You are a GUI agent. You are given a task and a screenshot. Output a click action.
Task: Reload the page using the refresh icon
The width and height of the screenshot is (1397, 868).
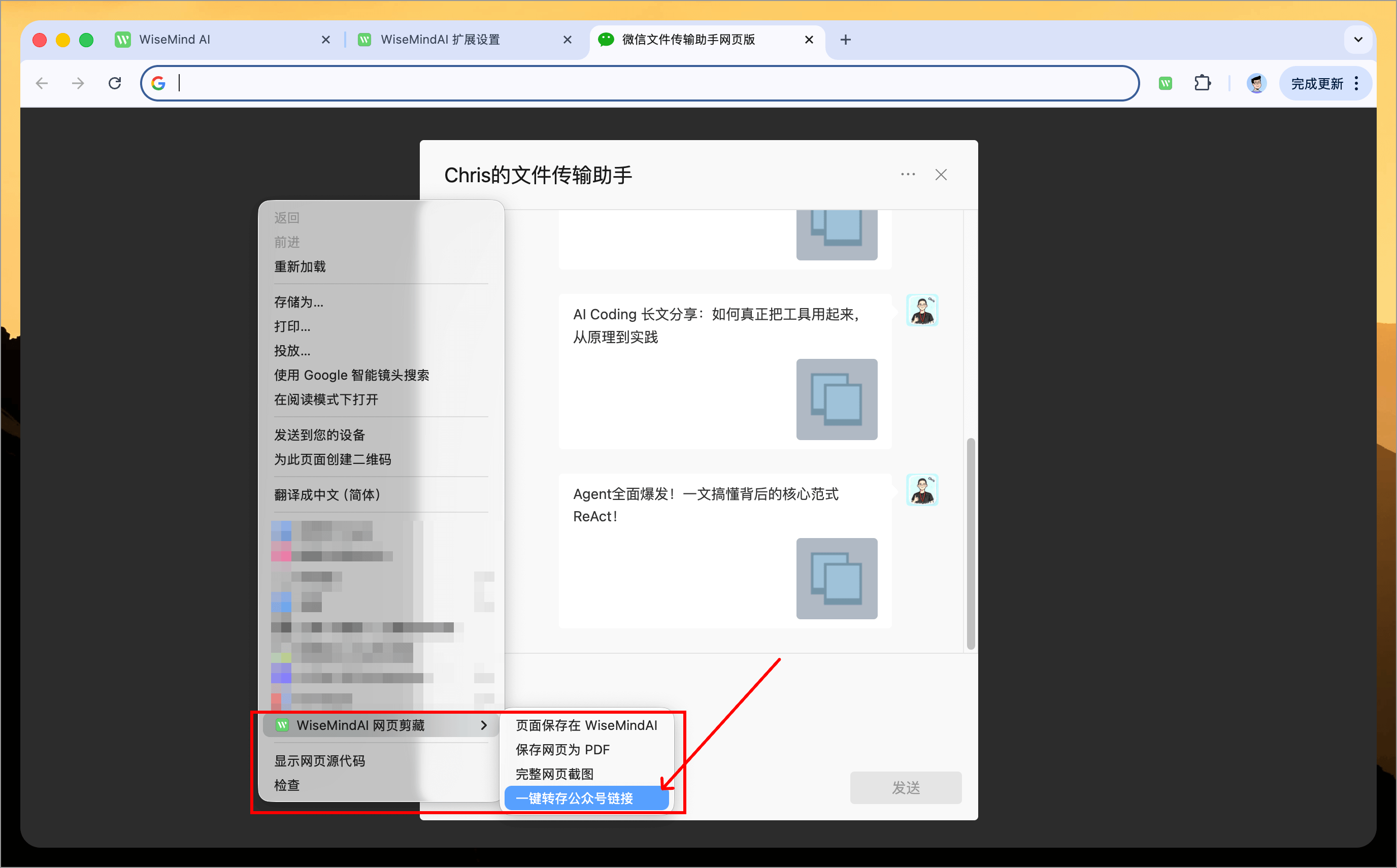(x=115, y=83)
